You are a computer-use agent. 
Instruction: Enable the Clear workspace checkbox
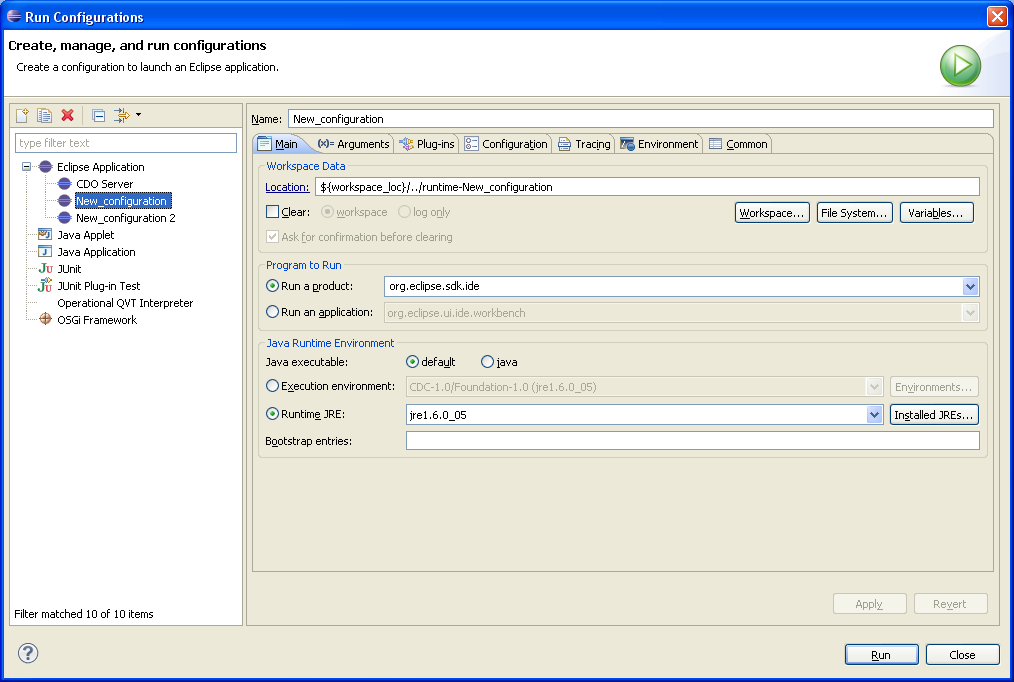click(x=272, y=211)
